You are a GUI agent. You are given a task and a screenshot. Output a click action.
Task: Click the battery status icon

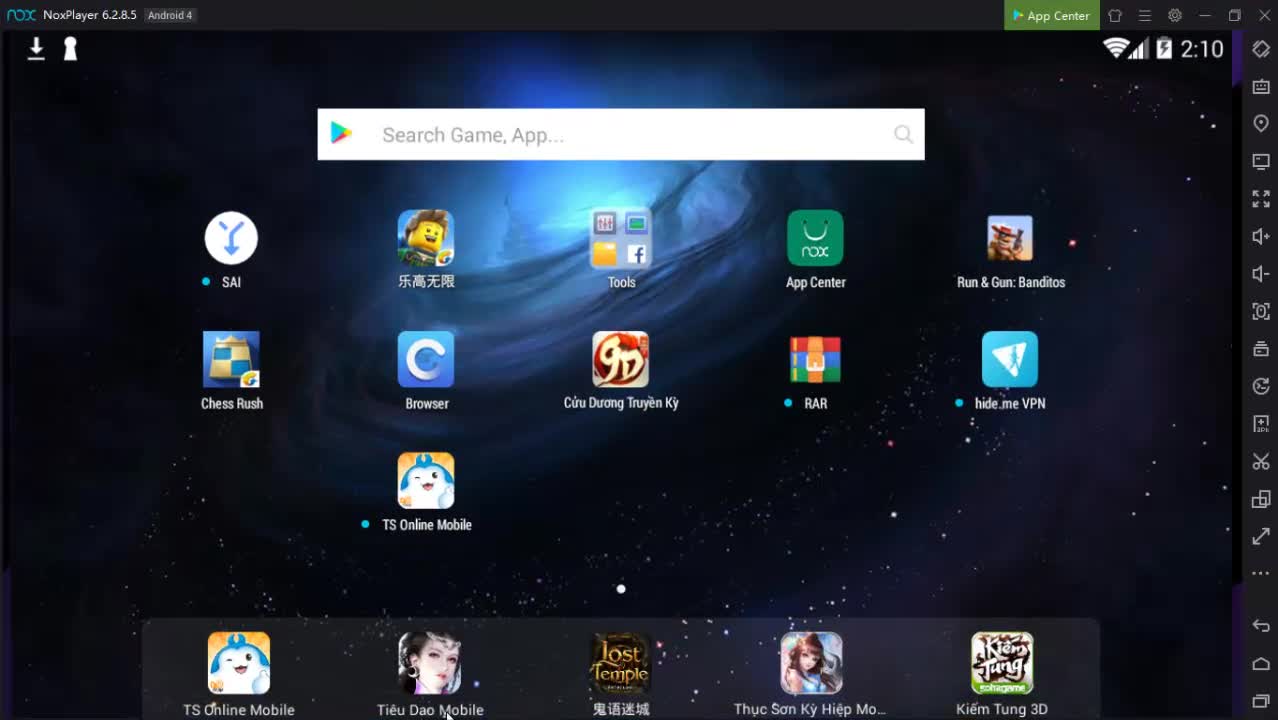tap(1164, 48)
